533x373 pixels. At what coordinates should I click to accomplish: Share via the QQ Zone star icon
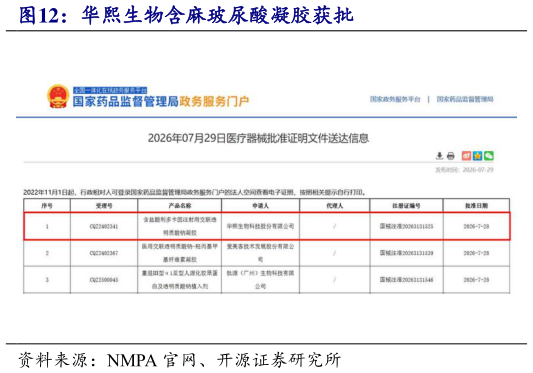[477, 156]
